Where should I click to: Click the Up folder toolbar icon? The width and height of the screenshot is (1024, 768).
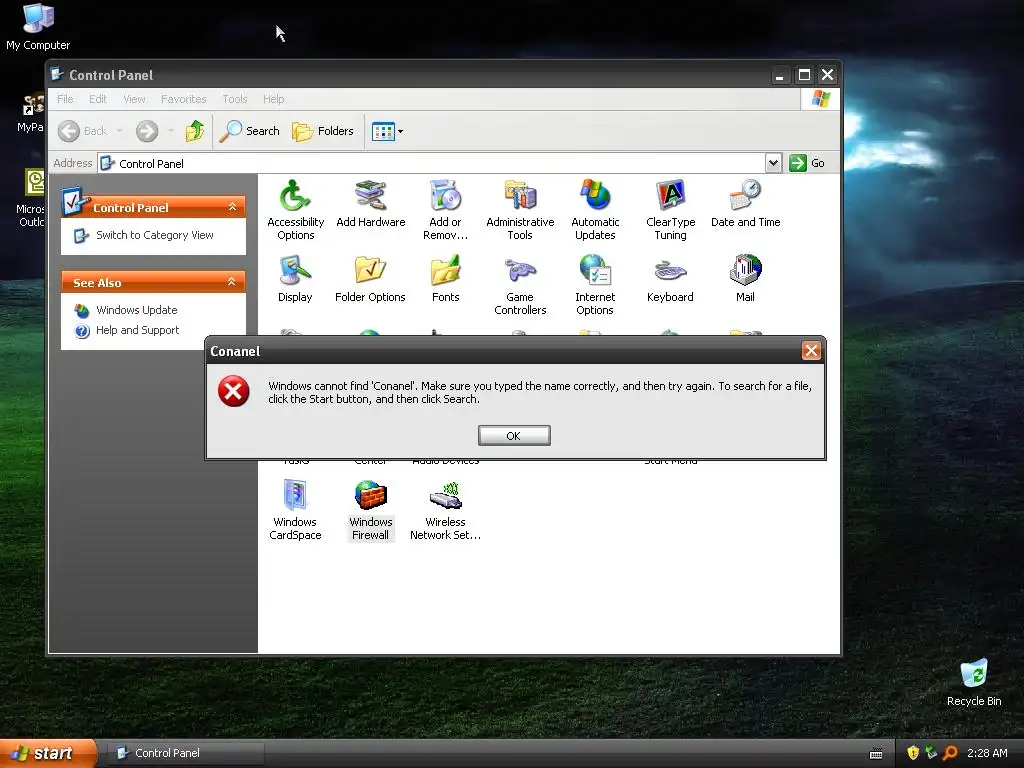(195, 131)
